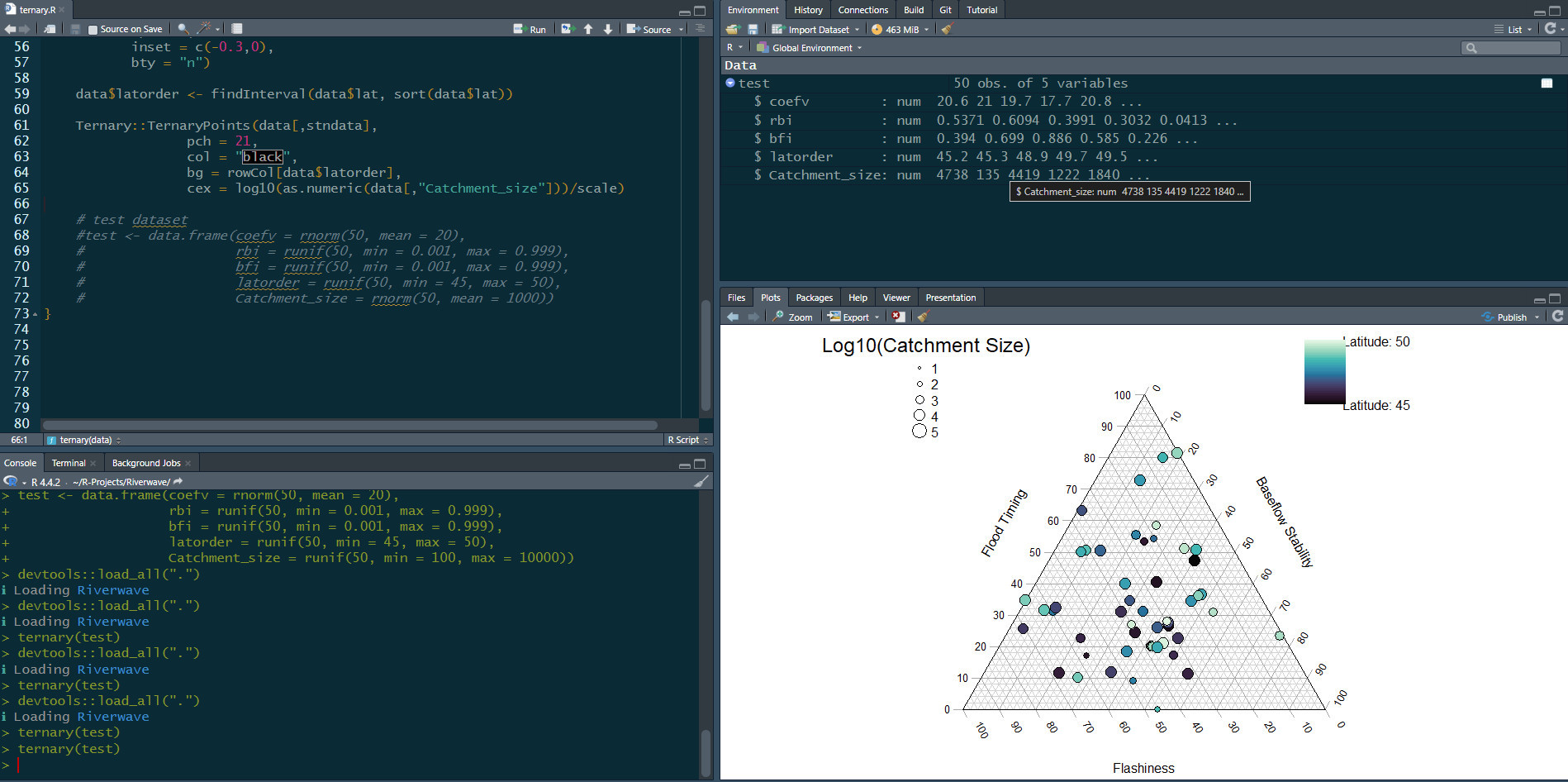The width and height of the screenshot is (1568, 782).
Task: Switch Environment view with List dropdown
Action: [1513, 29]
